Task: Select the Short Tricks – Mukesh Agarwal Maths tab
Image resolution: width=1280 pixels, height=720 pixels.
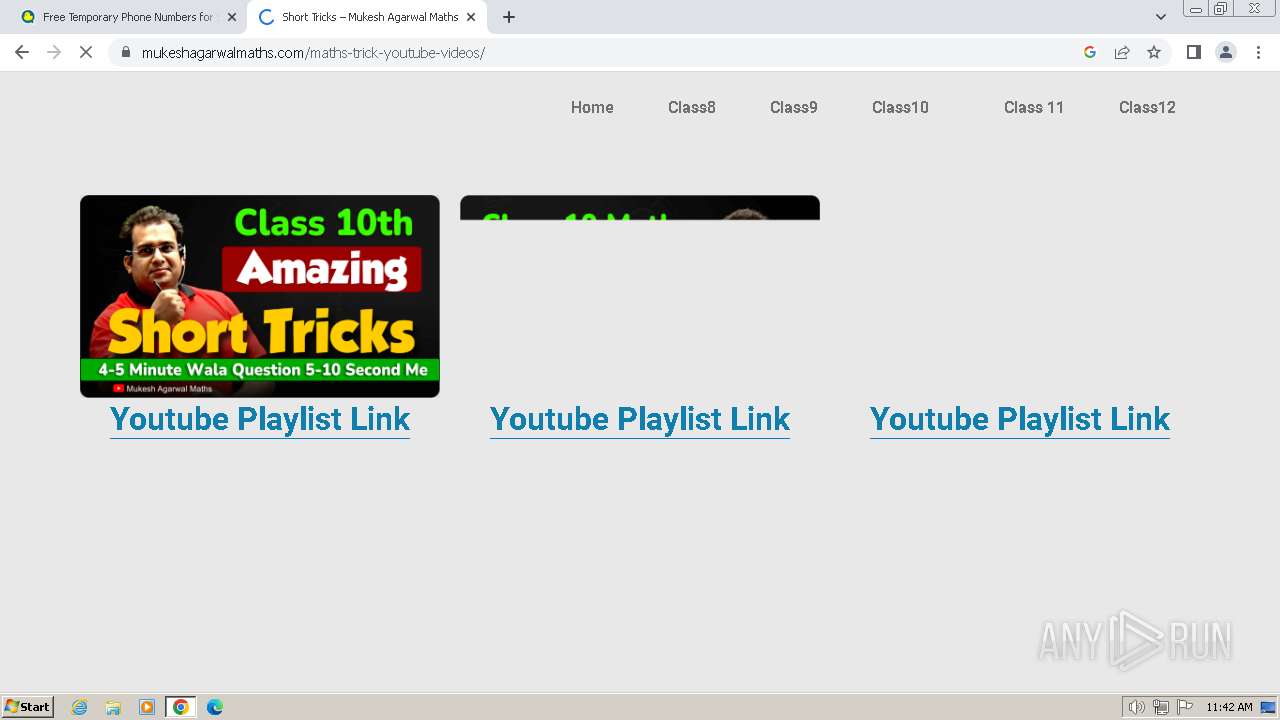Action: [x=368, y=17]
